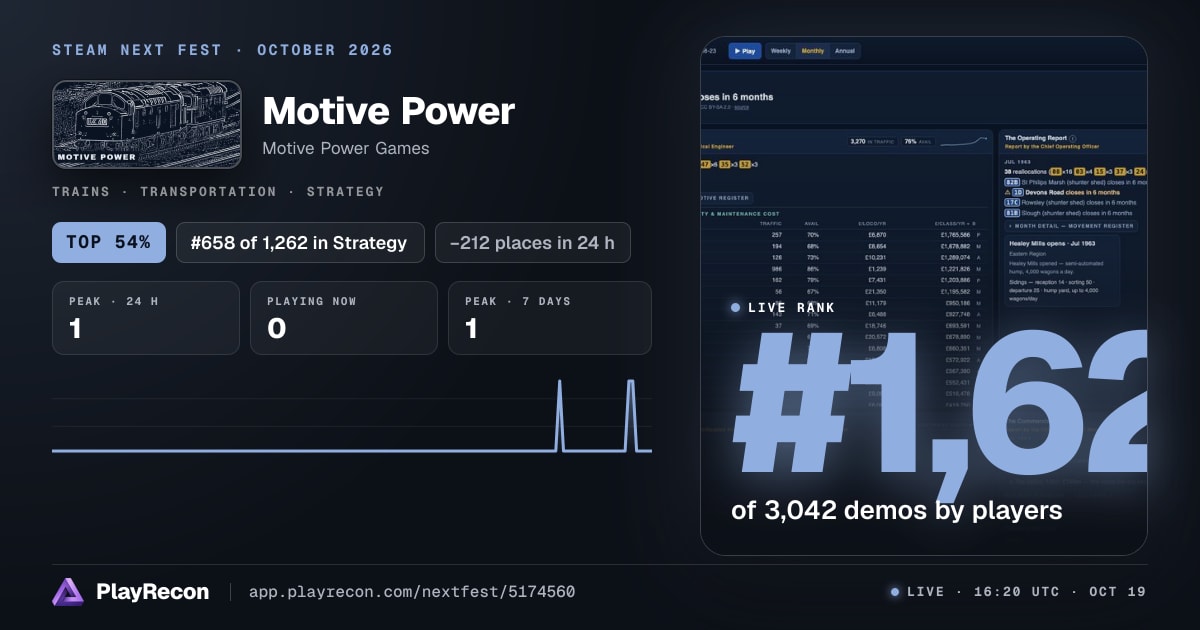Click the Rowsley shunter shed closure row

coord(1071,203)
